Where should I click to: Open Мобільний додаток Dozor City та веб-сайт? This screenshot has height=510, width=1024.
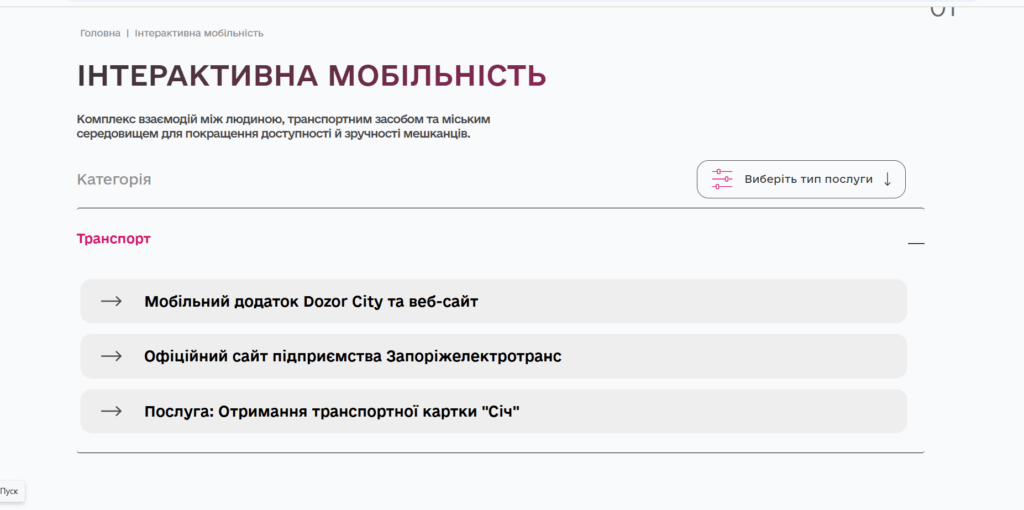[311, 301]
